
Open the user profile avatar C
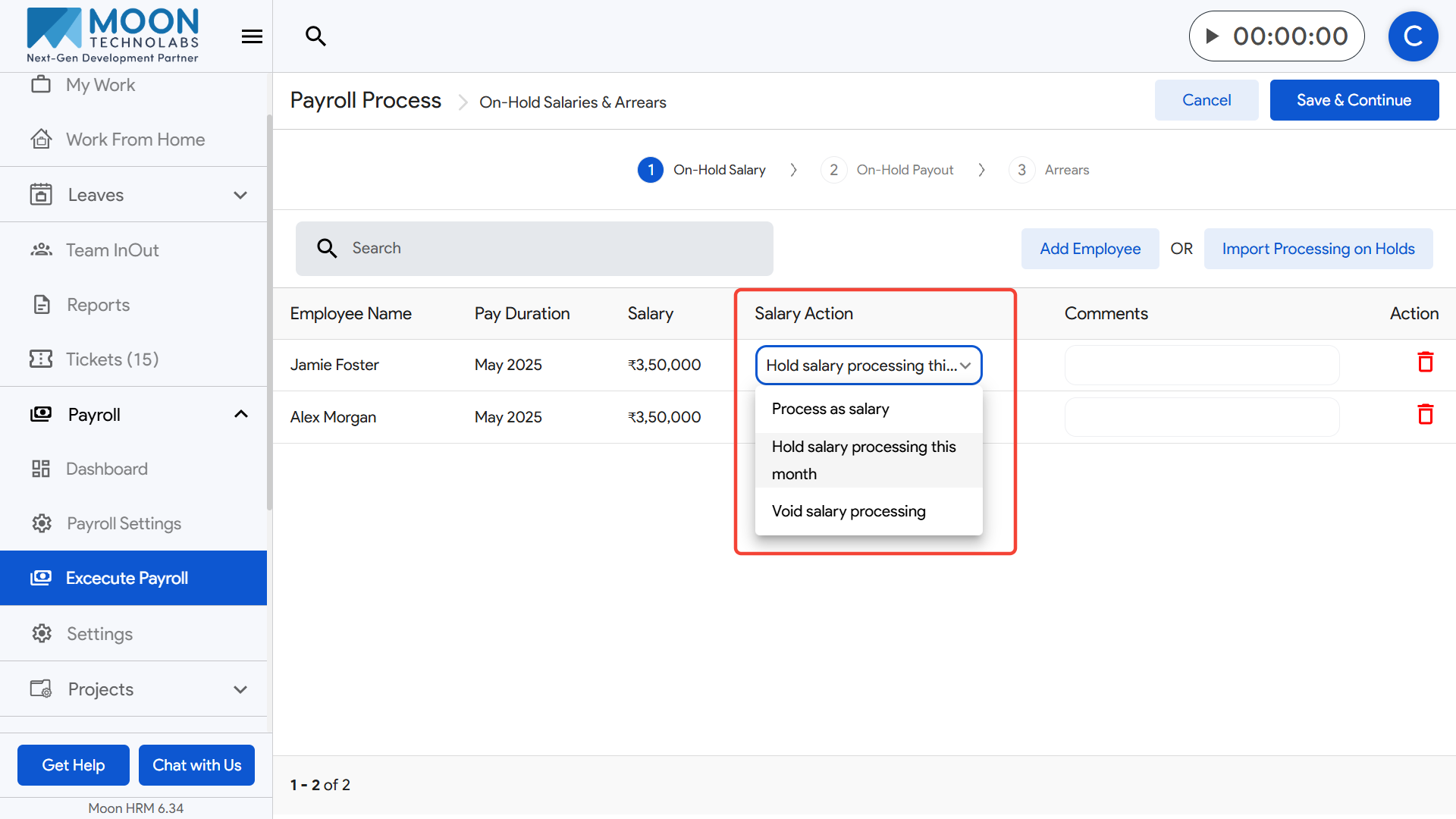1413,36
